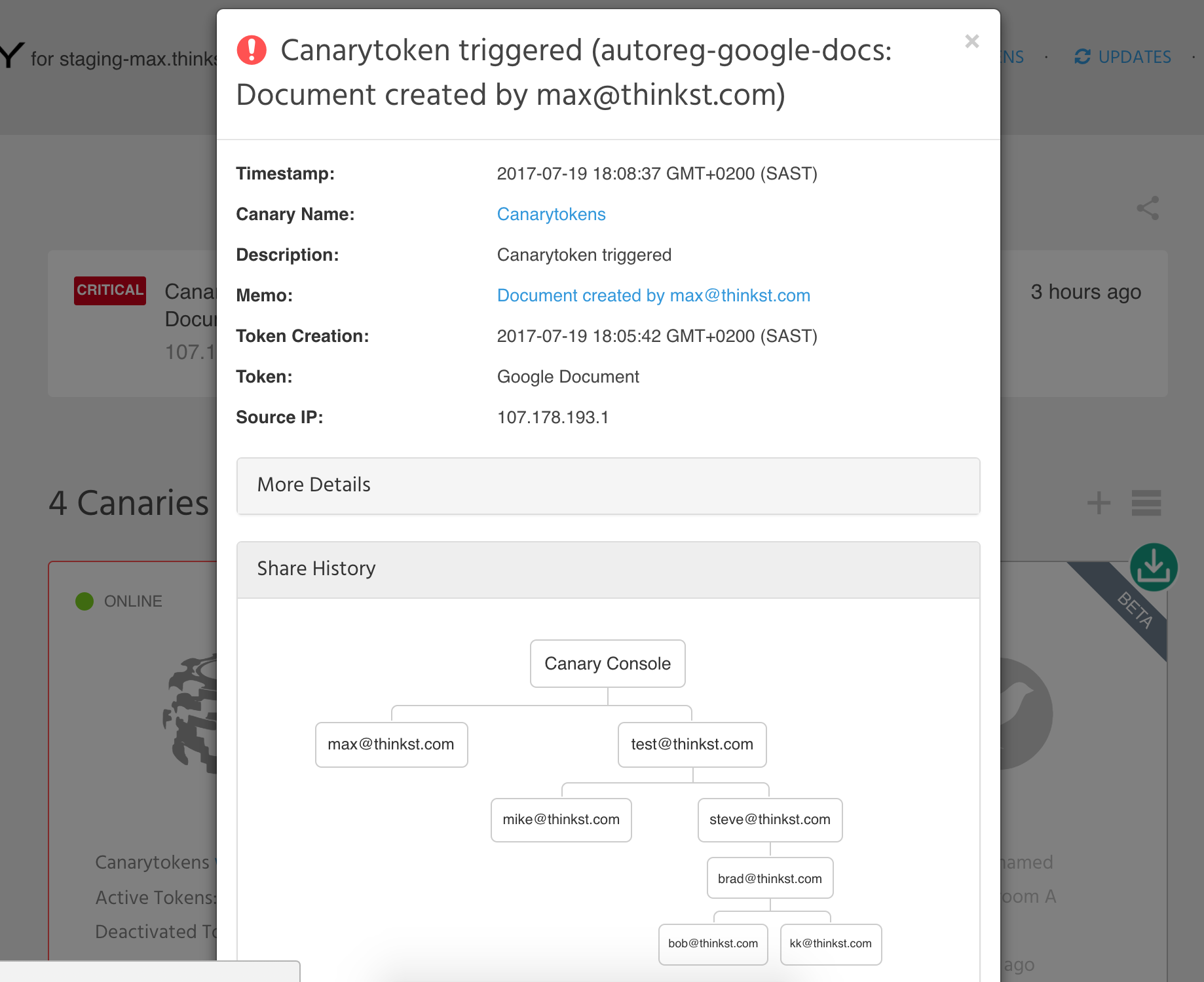Close the Canarytoken triggered dialog
The height and width of the screenshot is (982, 1204).
tap(972, 41)
